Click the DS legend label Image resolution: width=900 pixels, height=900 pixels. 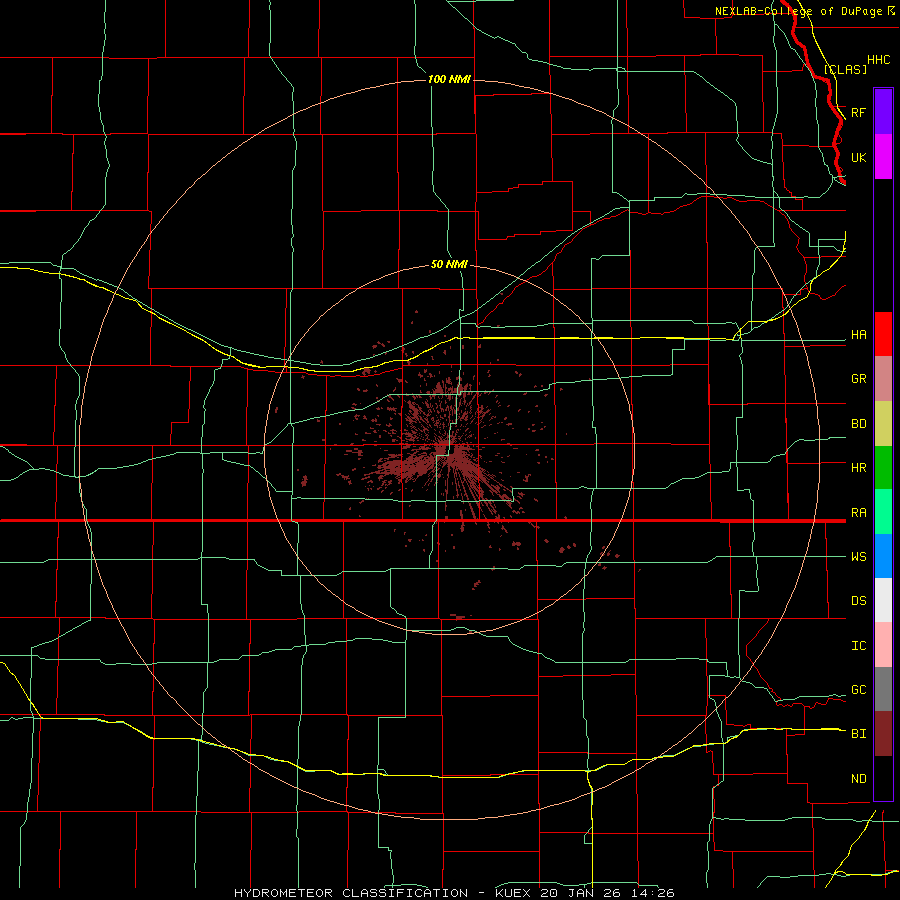(x=858, y=601)
